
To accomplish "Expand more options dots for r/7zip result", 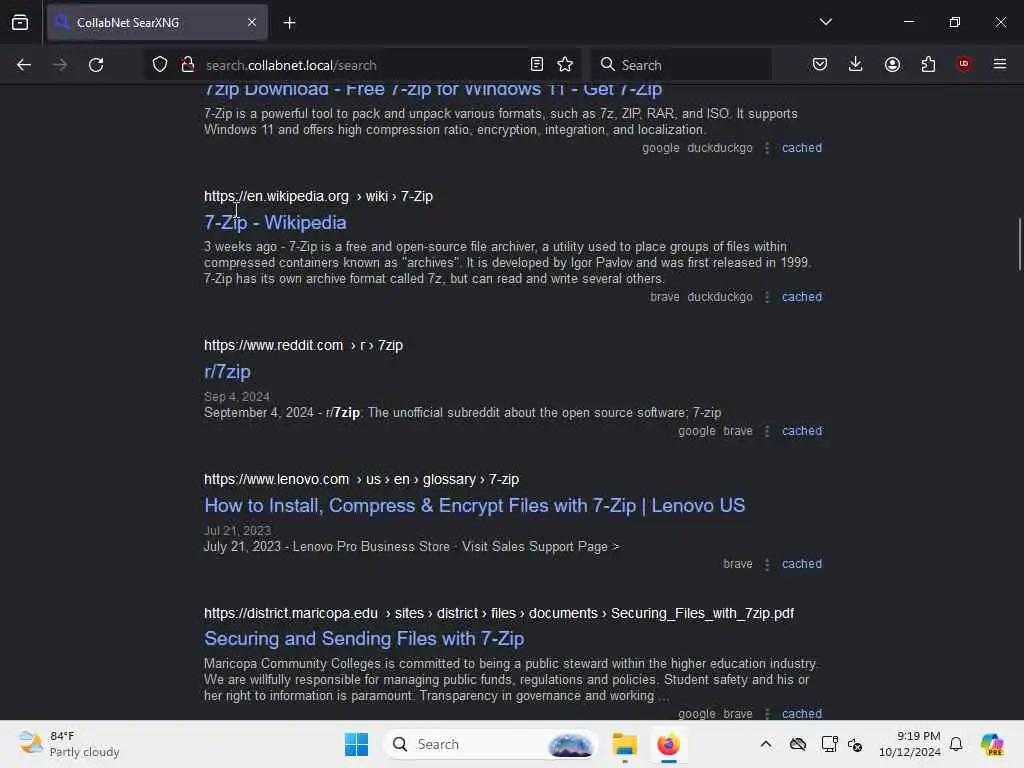I will tap(767, 432).
